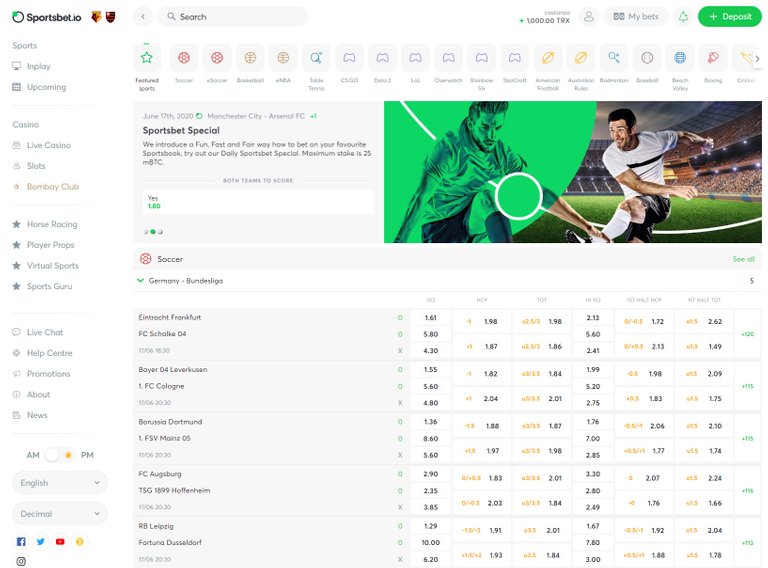
Task: Select the American Football icon
Action: coord(548,58)
